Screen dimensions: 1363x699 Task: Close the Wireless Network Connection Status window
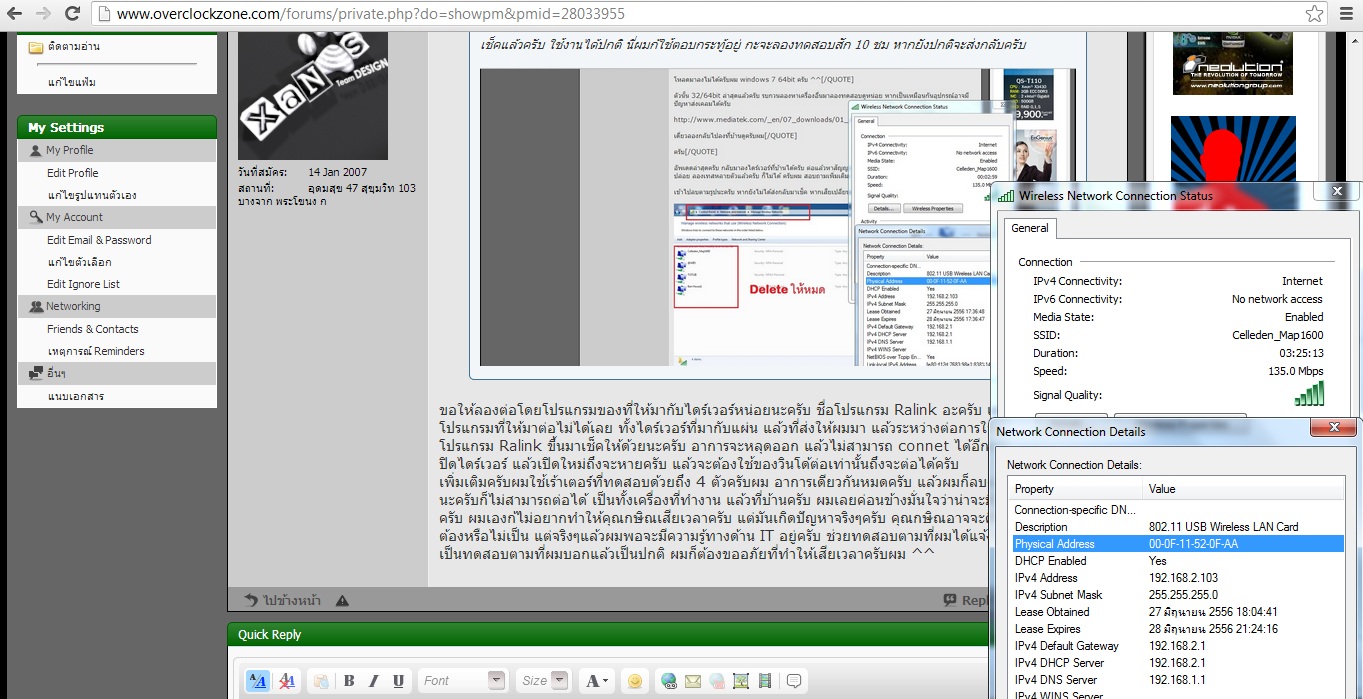click(1335, 191)
